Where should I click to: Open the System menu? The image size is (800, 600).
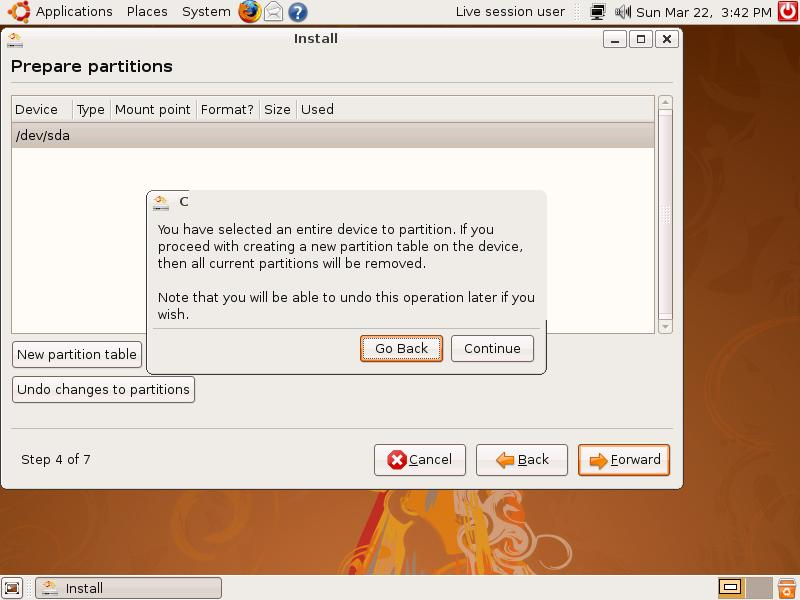coord(206,11)
